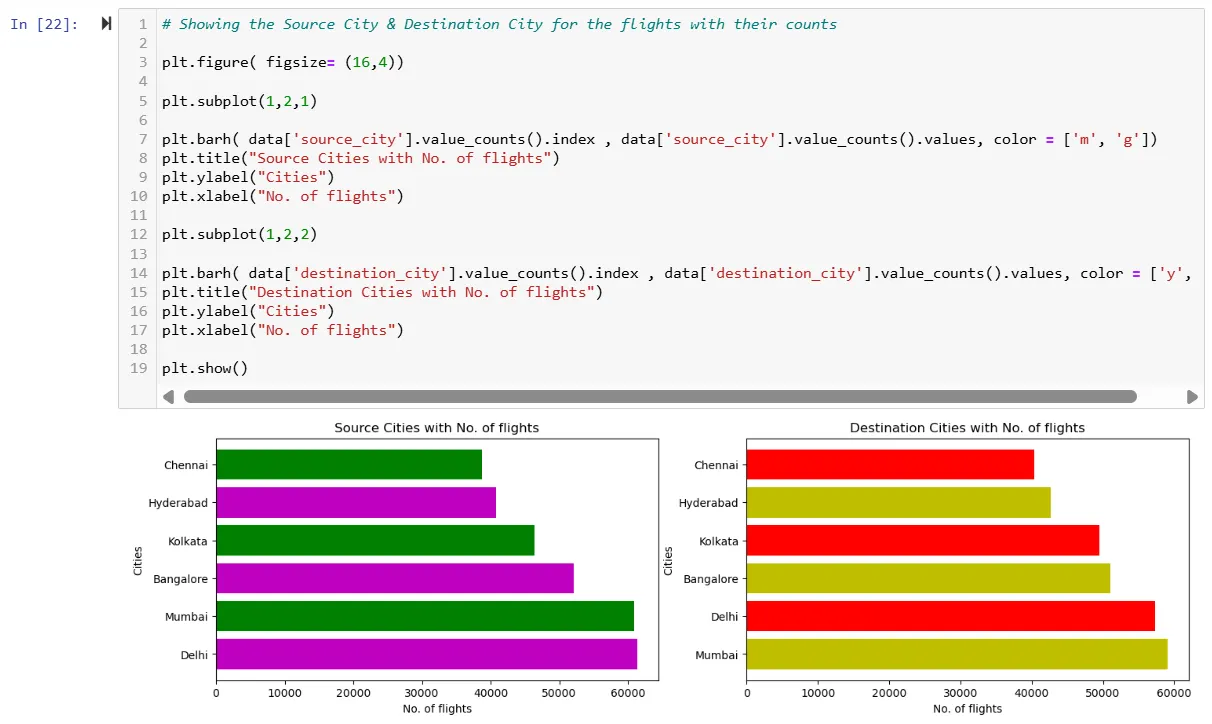The image size is (1212, 724).
Task: Click the red Chennai bar in the Destination Cities chart
Action: [x=890, y=464]
